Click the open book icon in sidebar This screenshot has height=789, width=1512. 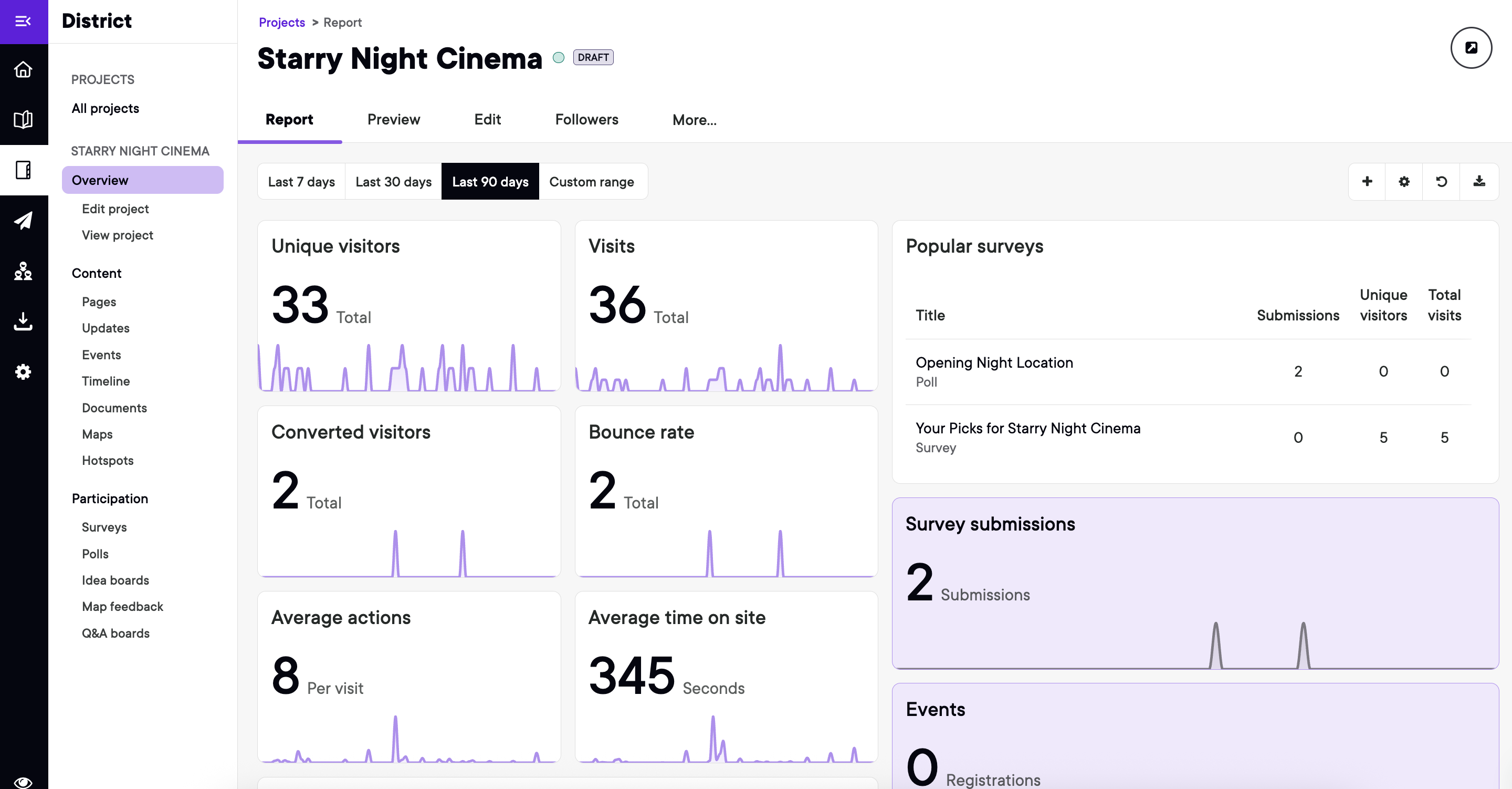[x=24, y=120]
